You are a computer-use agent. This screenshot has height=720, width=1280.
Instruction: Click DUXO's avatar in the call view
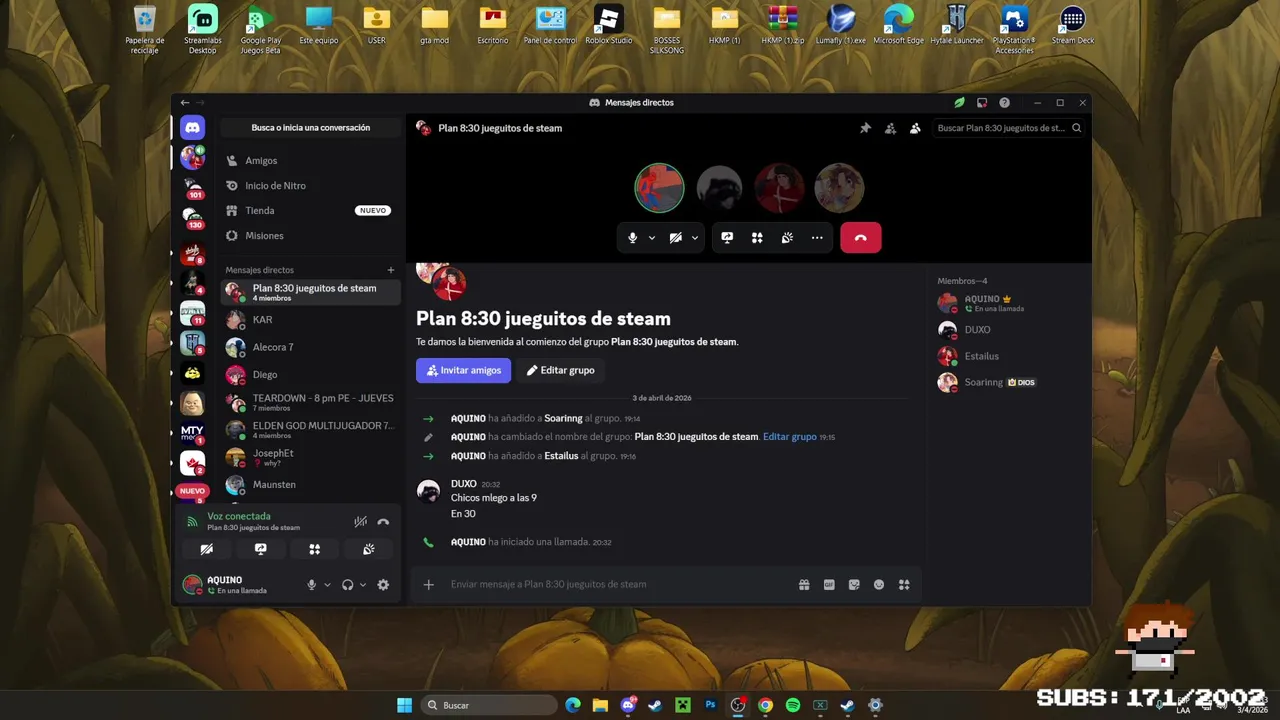(719, 187)
